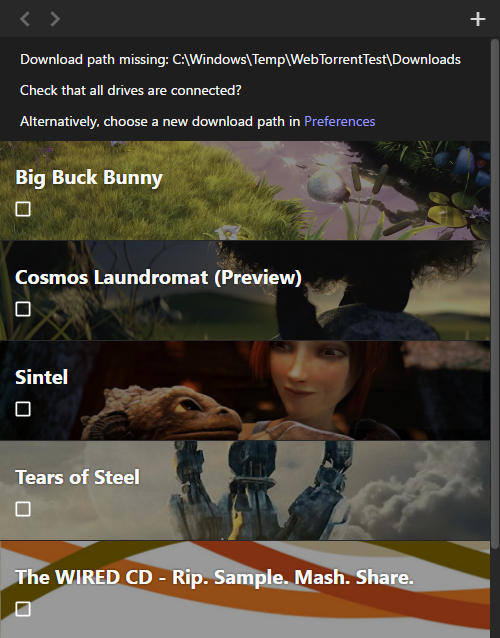This screenshot has width=500, height=638.
Task: Go back with the left arrow
Action: point(25,19)
